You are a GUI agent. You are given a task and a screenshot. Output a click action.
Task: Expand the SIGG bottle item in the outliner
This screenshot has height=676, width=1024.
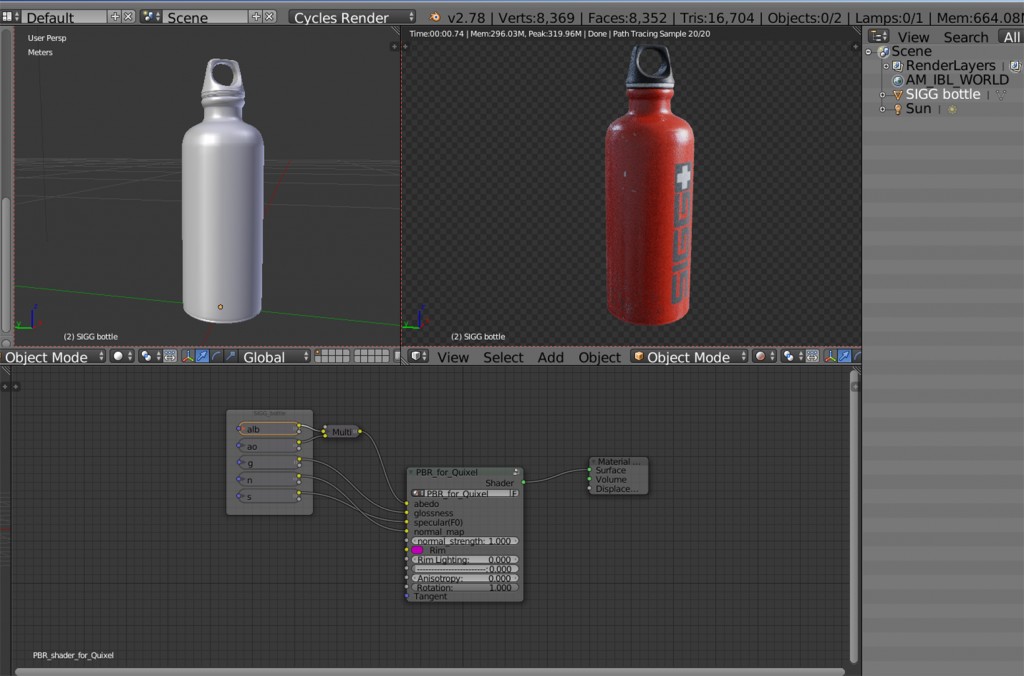(882, 94)
